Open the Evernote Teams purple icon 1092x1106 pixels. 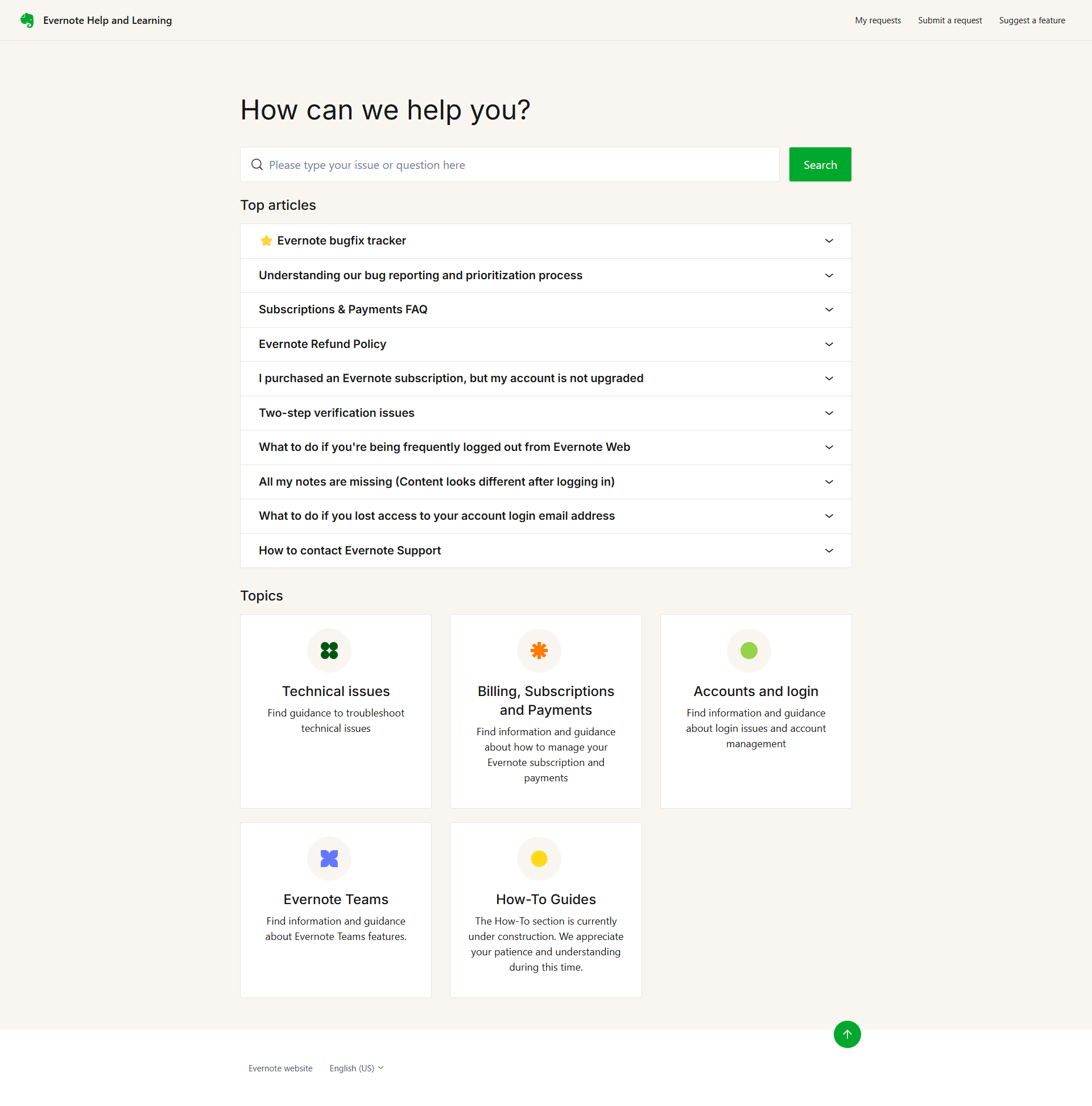[329, 858]
